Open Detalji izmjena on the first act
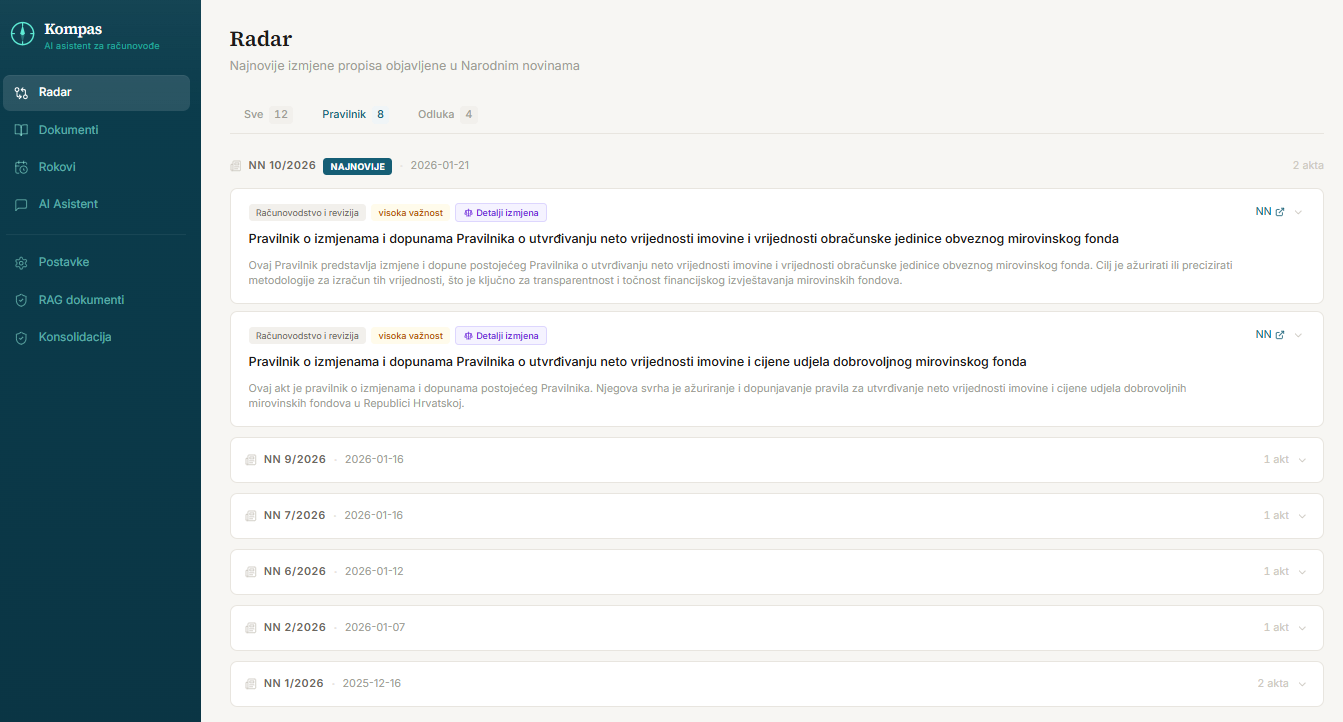The height and width of the screenshot is (722, 1343). [x=501, y=212]
